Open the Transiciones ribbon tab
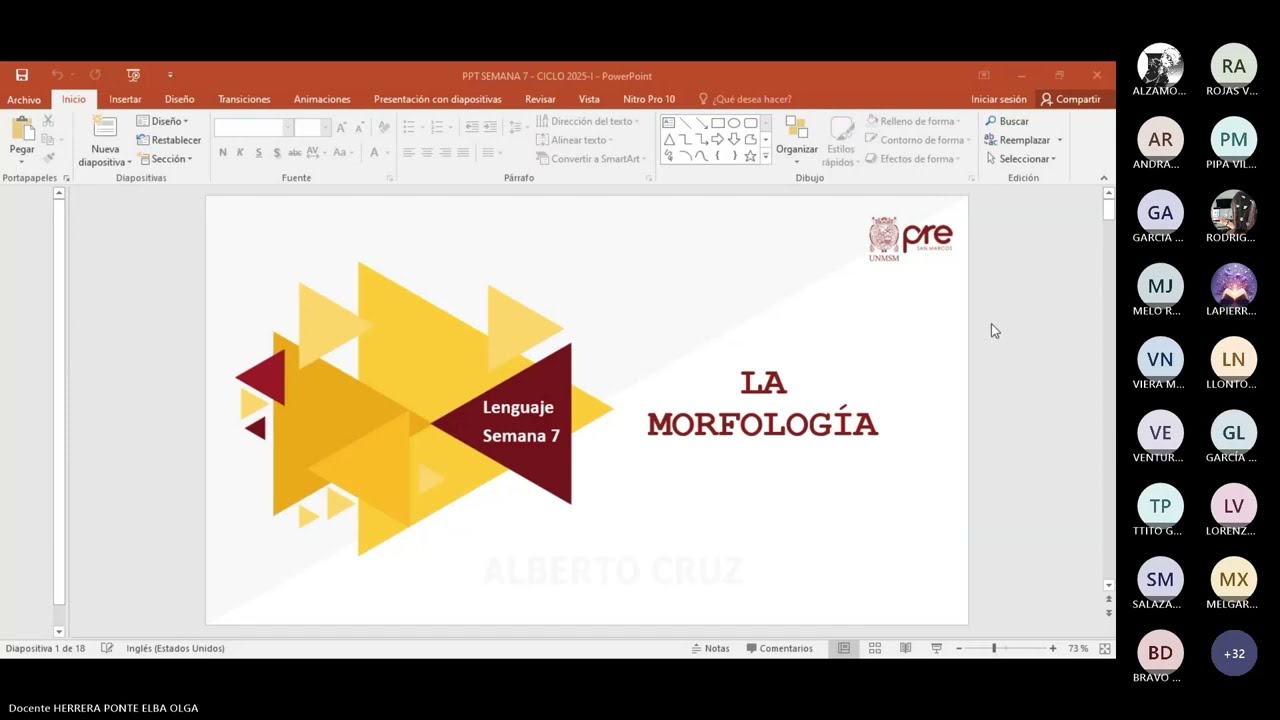Image resolution: width=1280 pixels, height=720 pixels. point(244,99)
